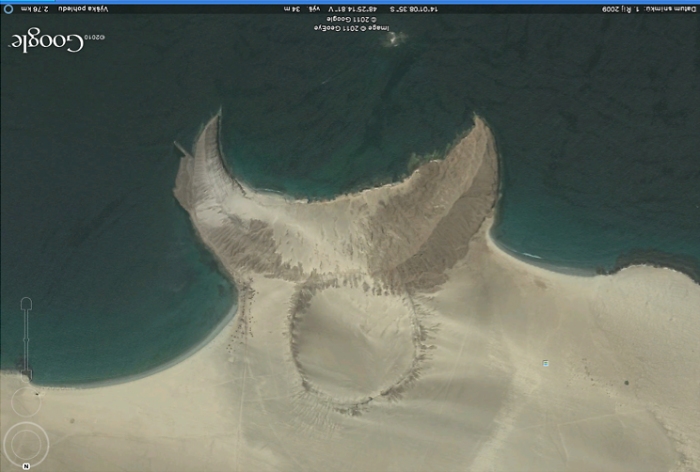
Task: Click the Výška pohledu 2.76 km readout
Action: pos(64,8)
